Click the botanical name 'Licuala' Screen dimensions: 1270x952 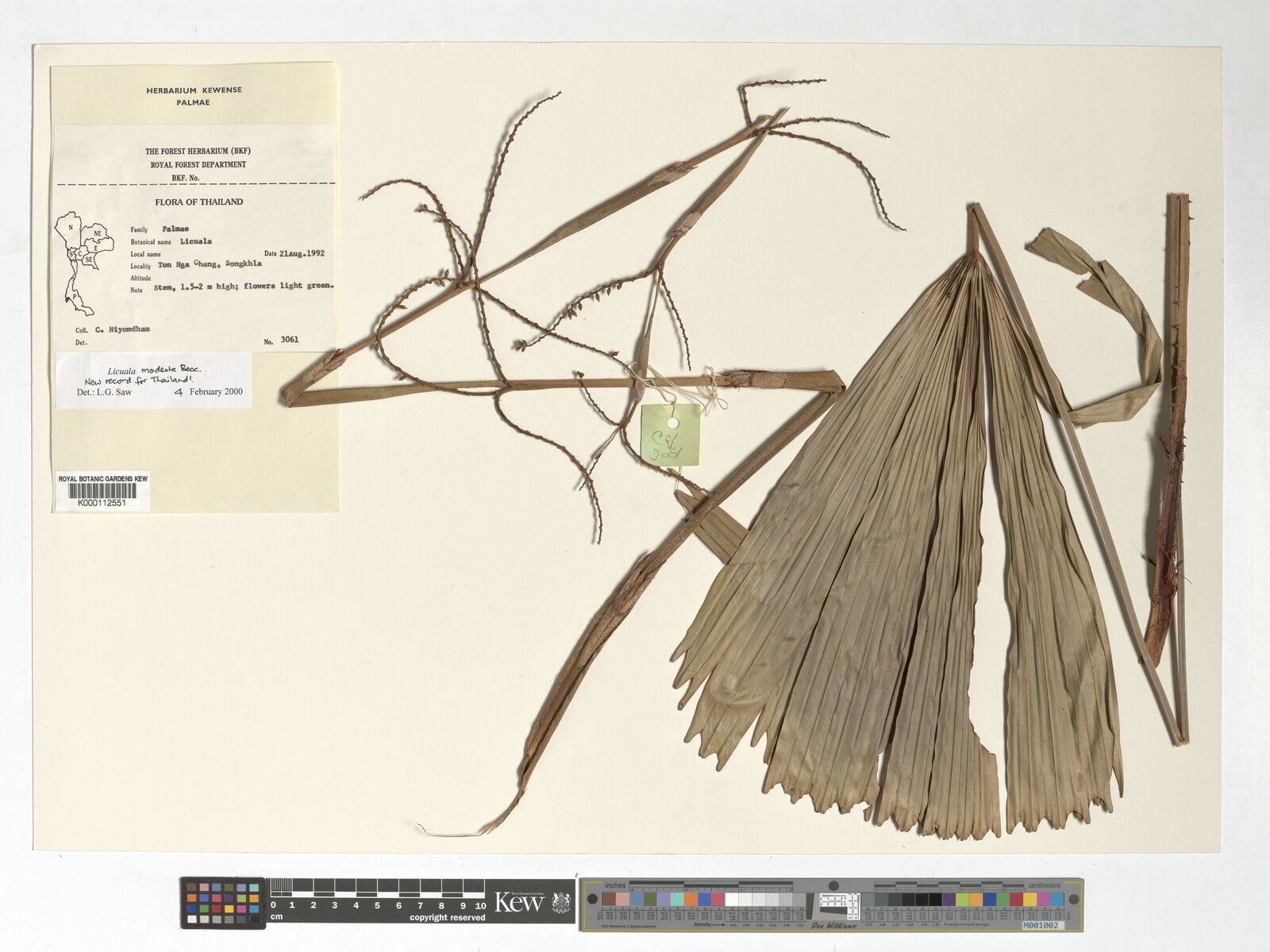(x=195, y=241)
